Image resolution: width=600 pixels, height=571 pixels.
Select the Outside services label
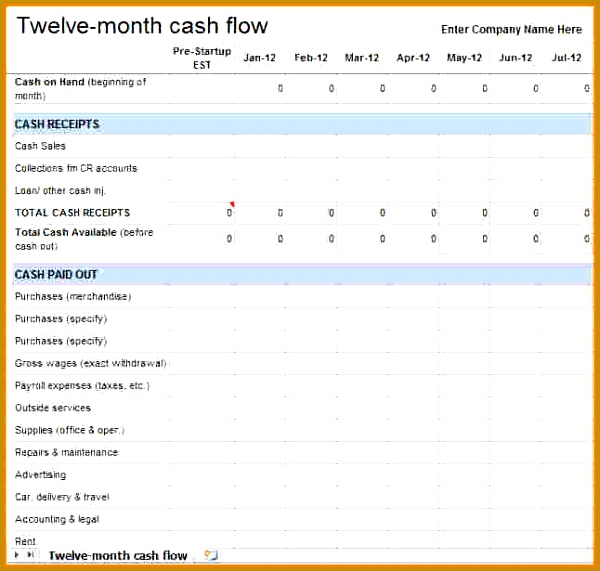pyautogui.click(x=53, y=408)
